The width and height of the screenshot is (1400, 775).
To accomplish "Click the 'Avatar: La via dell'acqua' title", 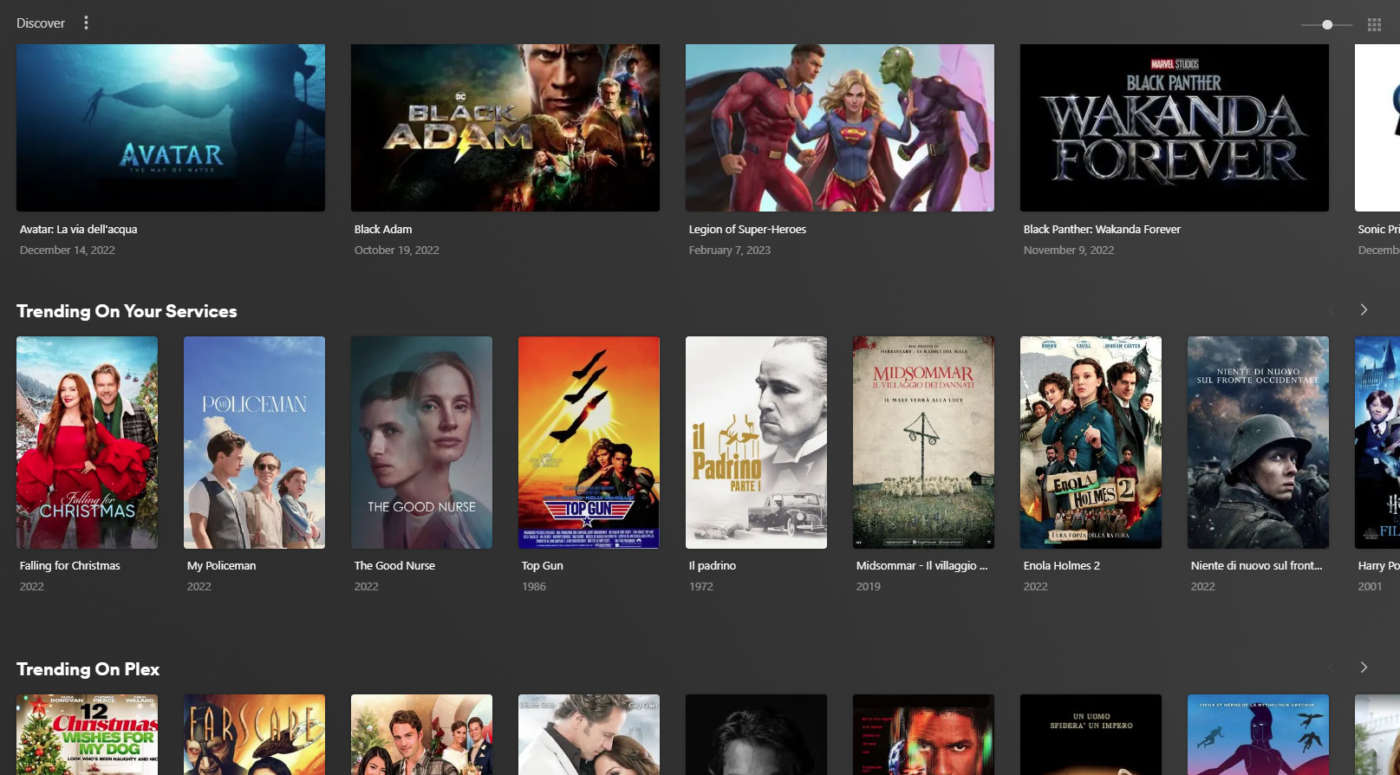I will pyautogui.click(x=78, y=229).
